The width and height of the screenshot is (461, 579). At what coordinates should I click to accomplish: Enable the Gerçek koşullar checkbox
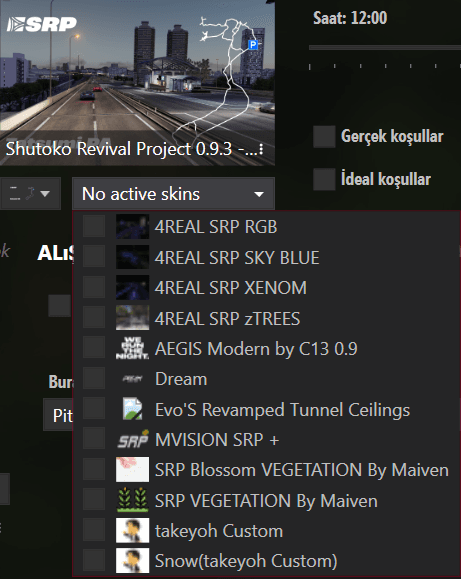click(x=324, y=136)
